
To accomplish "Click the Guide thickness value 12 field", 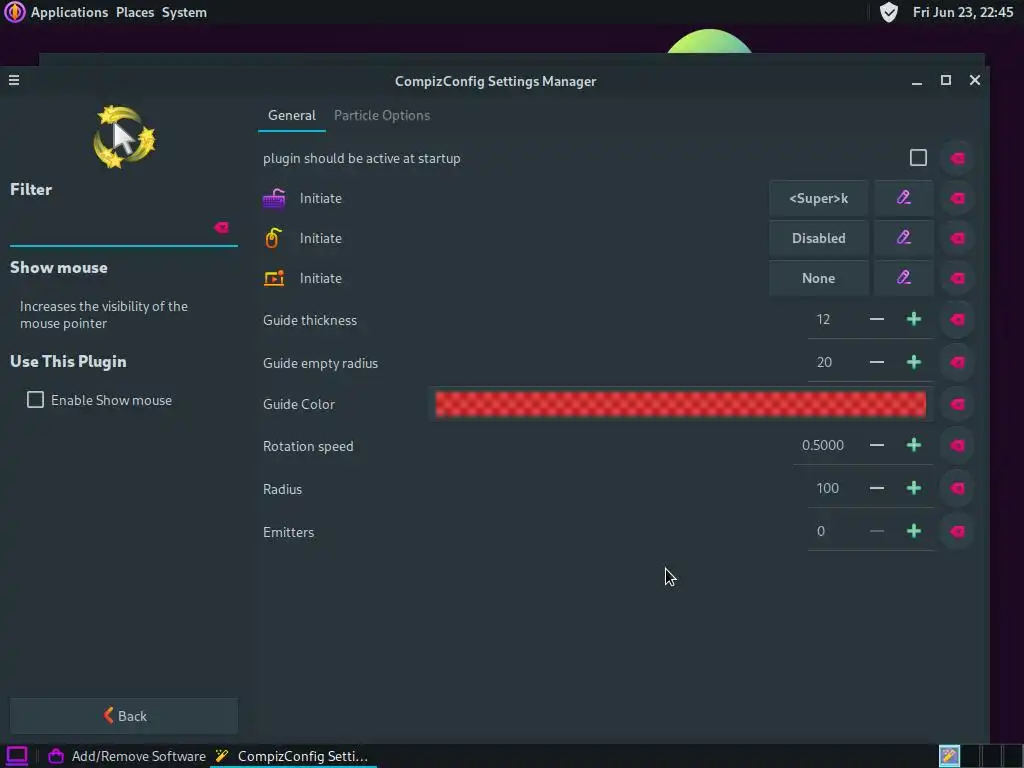I will point(834,319).
